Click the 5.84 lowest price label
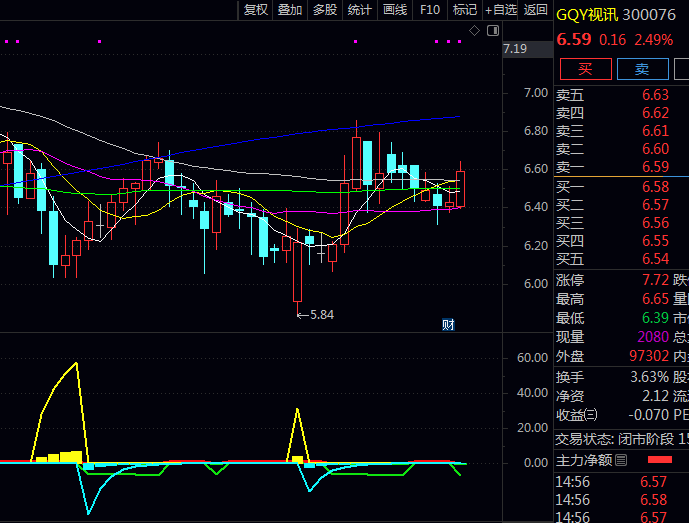 pyautogui.click(x=321, y=314)
